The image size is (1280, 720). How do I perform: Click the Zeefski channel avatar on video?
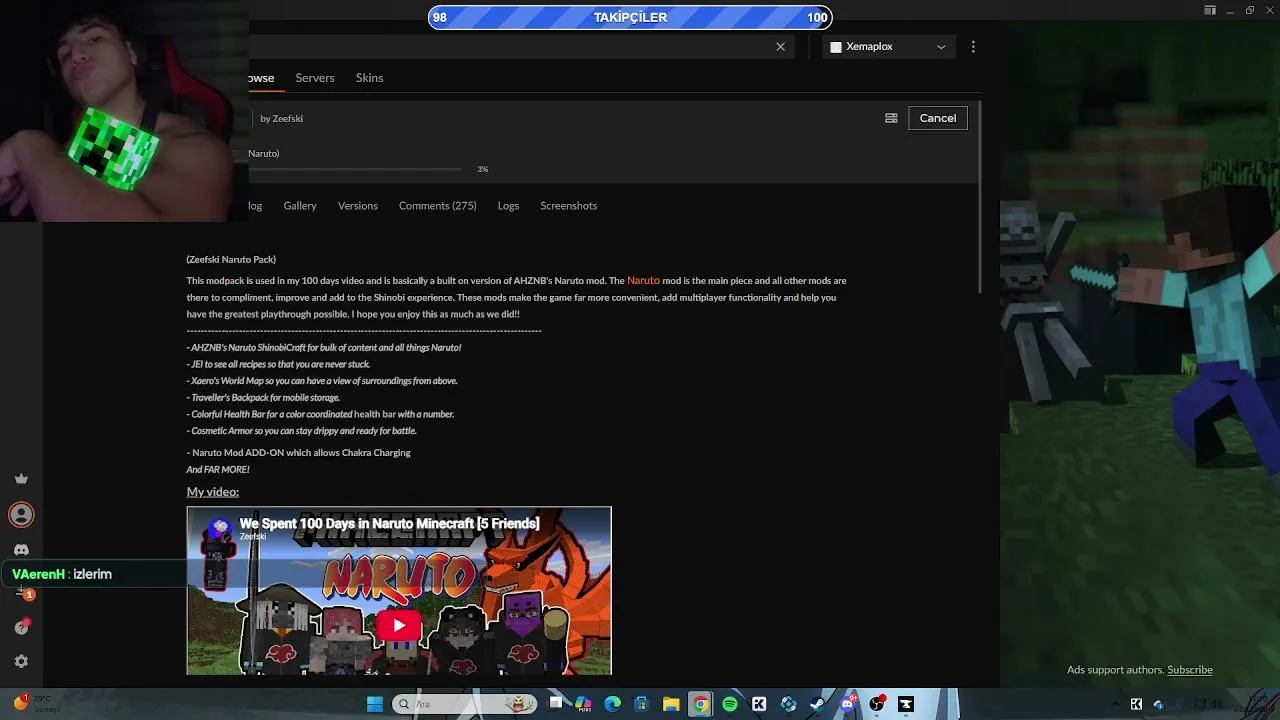(221, 527)
